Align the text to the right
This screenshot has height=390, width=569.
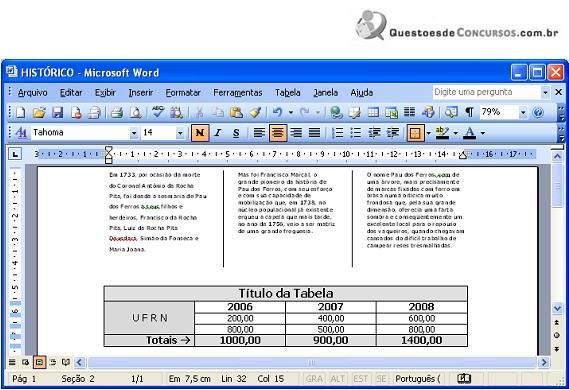point(296,133)
